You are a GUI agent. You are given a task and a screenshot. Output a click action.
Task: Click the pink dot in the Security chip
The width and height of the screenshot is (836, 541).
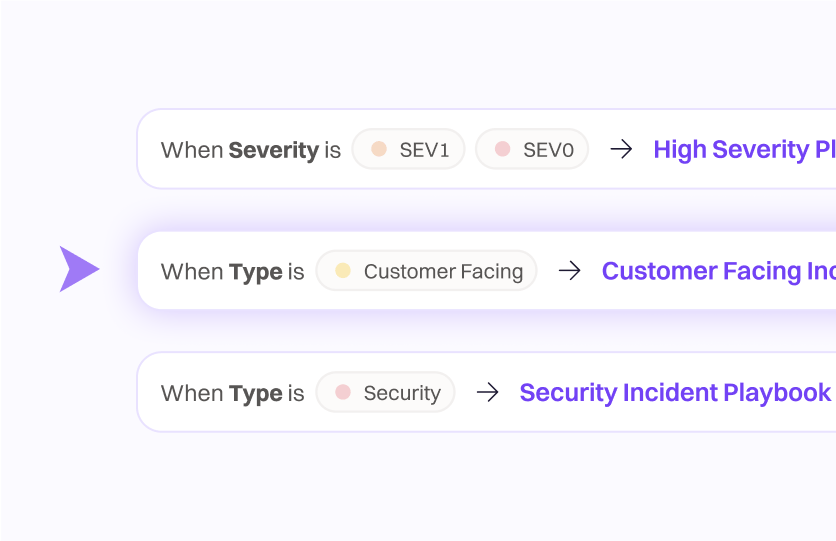[x=343, y=393]
